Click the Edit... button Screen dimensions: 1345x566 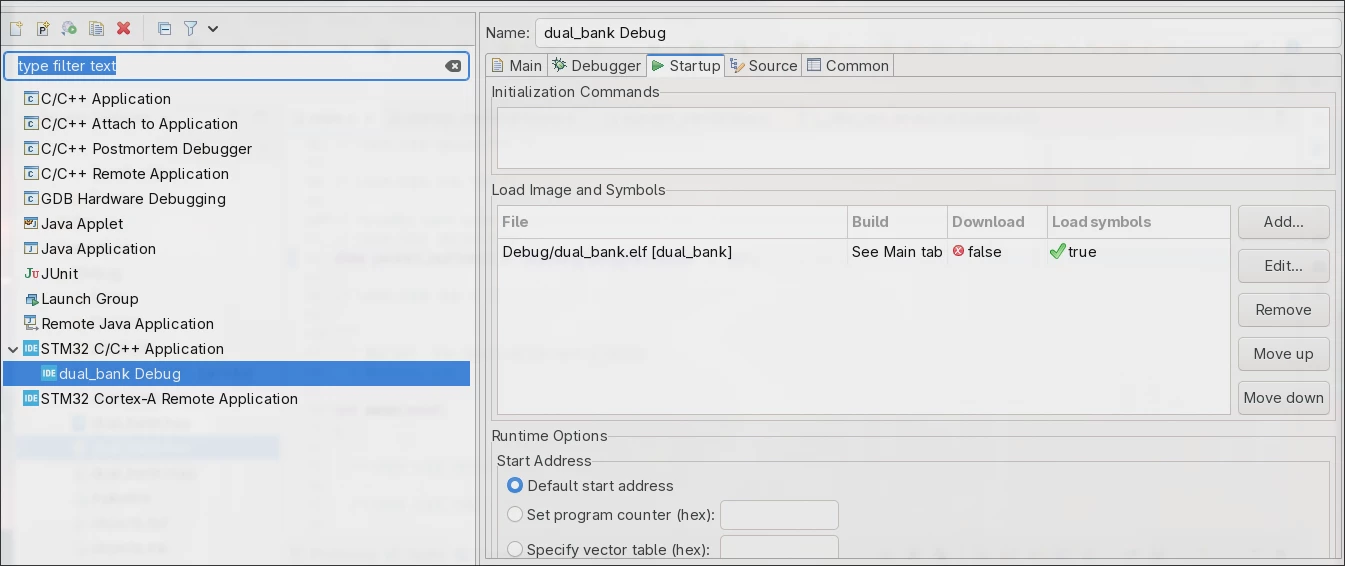(x=1283, y=266)
